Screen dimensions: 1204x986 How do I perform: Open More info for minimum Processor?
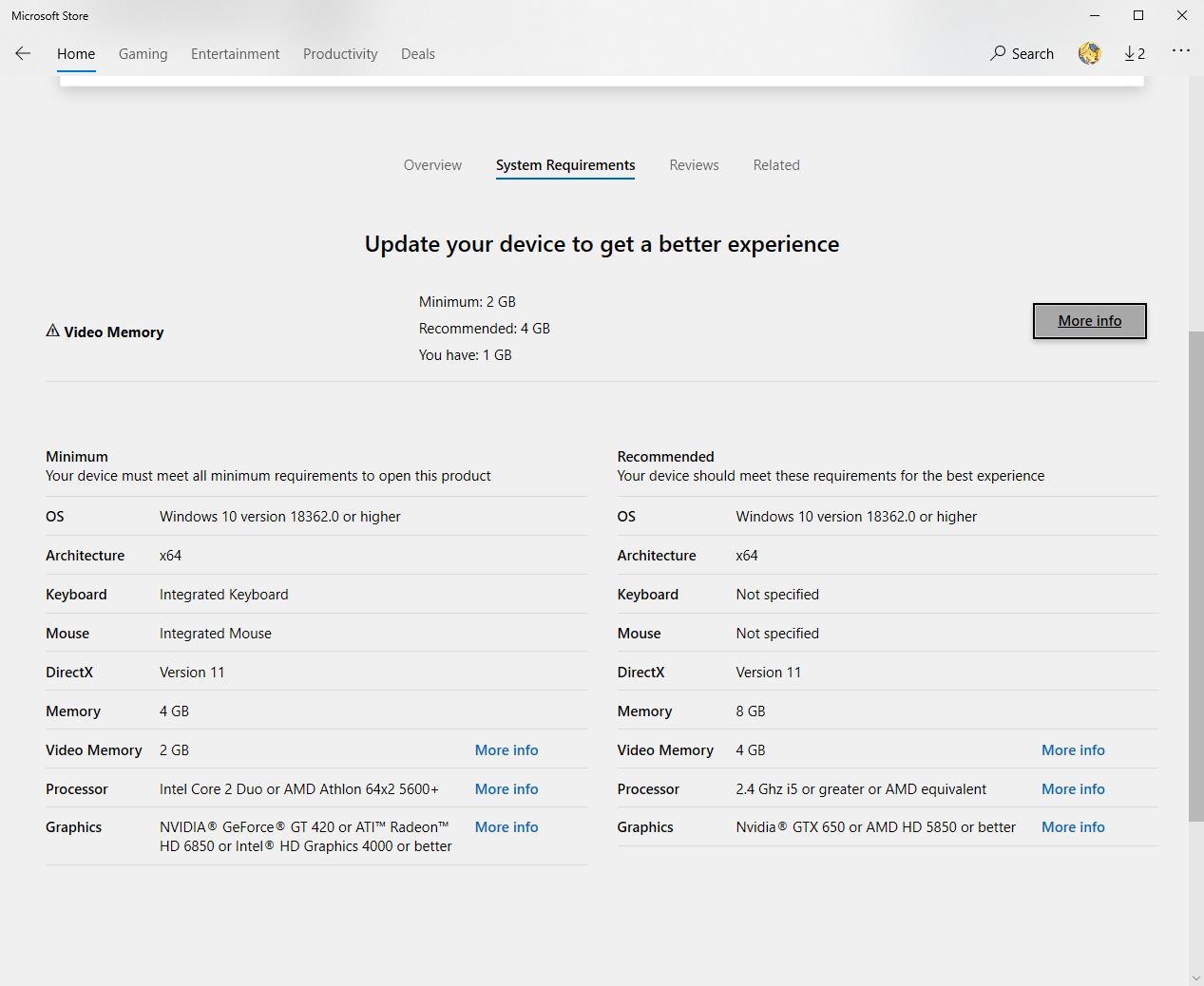click(506, 789)
